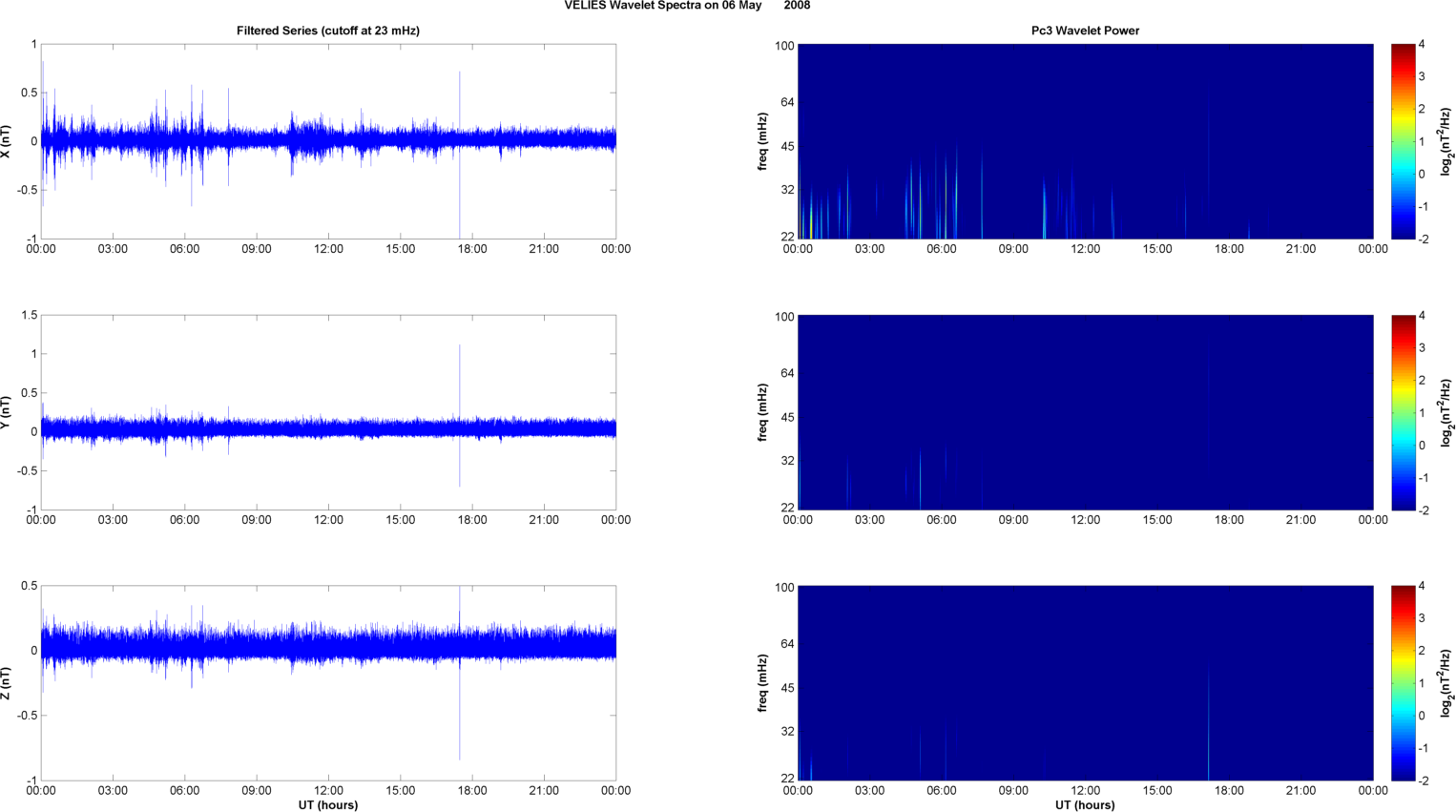
Task: Click 'UT (hours)' label under Z series plot
Action: 328,805
